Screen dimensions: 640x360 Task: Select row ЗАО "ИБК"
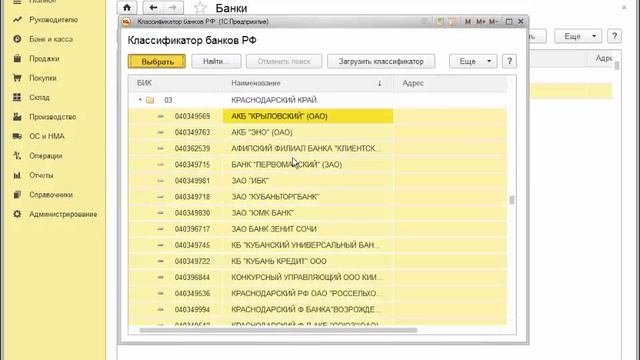click(318, 180)
